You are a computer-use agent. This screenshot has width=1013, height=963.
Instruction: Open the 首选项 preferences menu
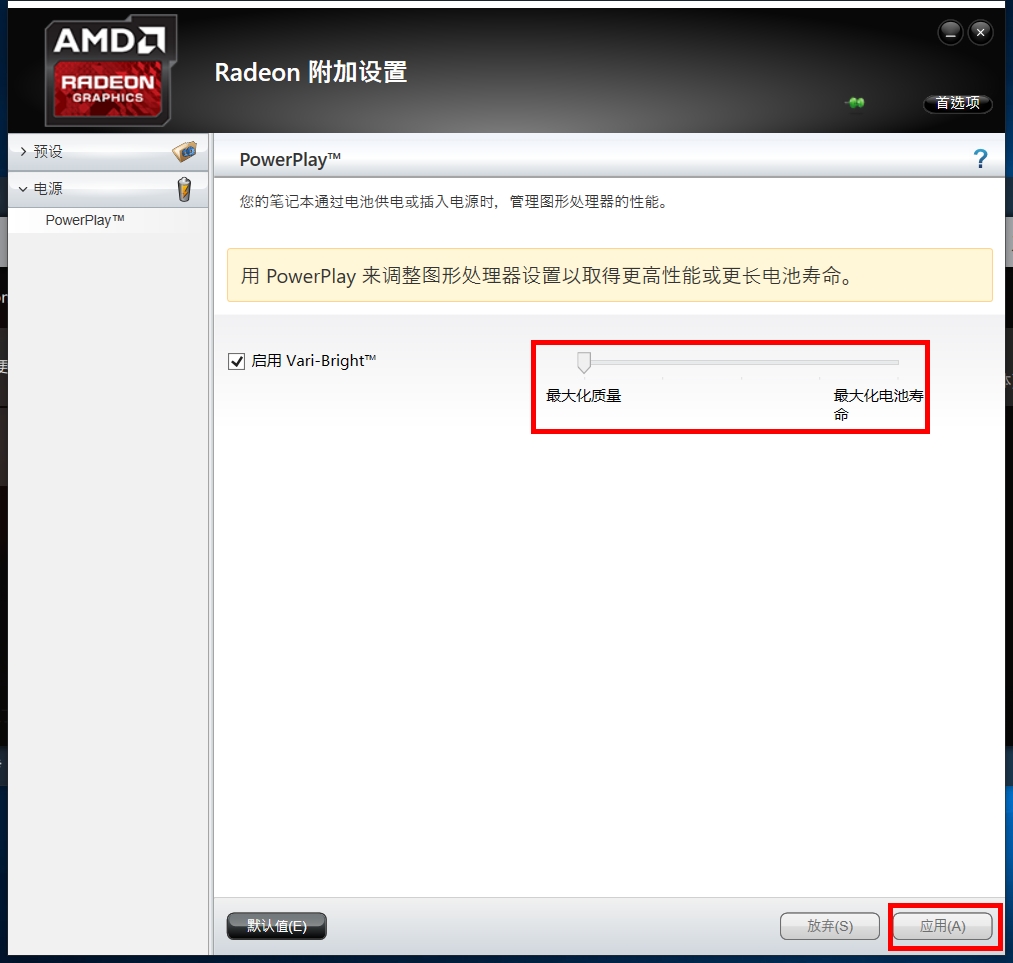click(956, 103)
